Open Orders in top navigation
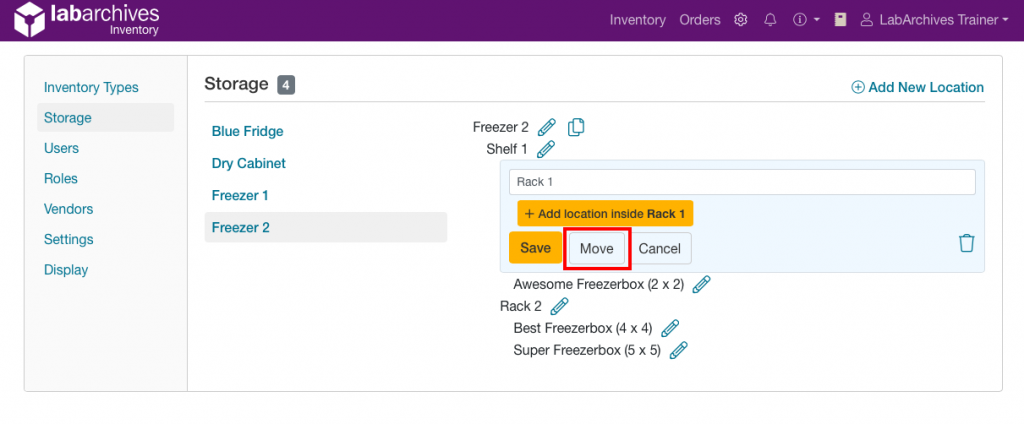Screen dimensions: 1024x424 700,20
